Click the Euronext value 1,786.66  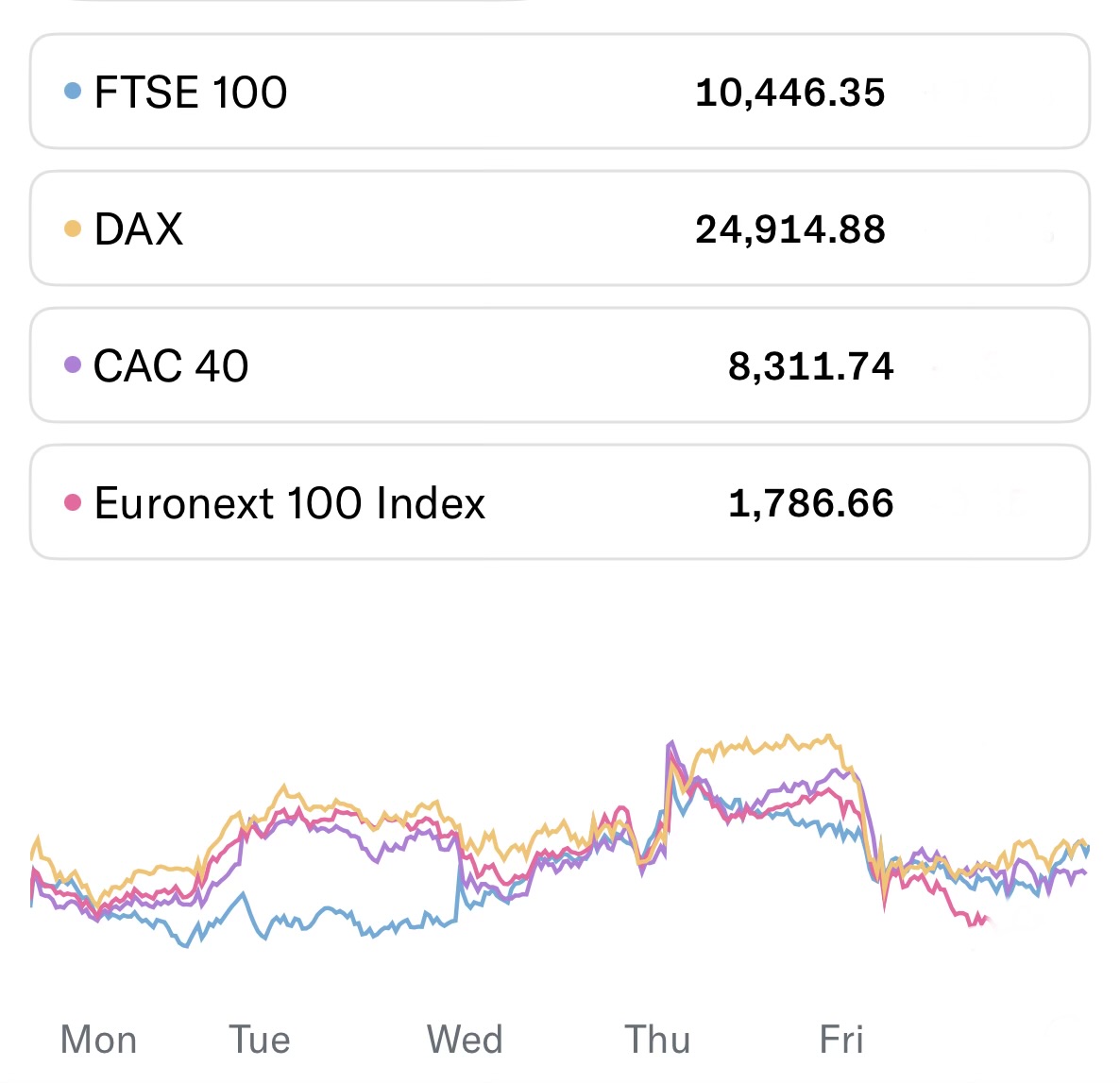[810, 503]
